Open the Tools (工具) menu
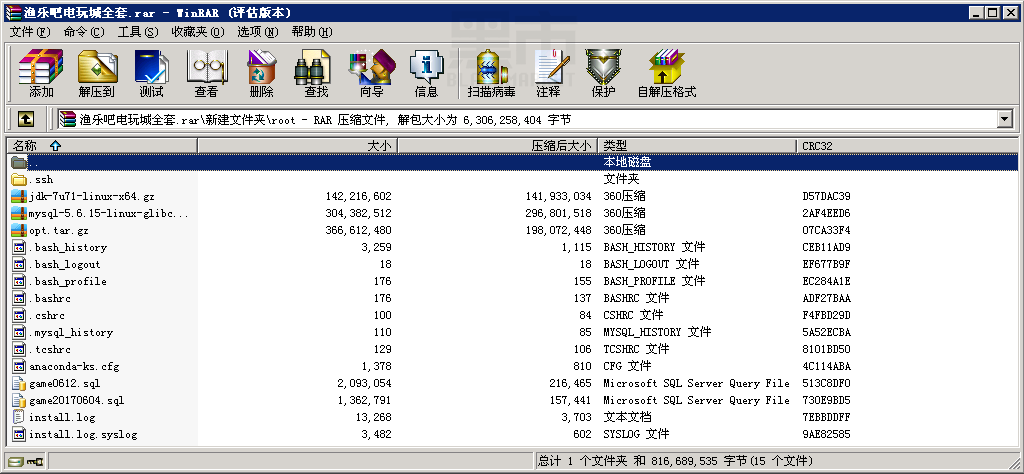The width and height of the screenshot is (1024, 474). [x=138, y=31]
